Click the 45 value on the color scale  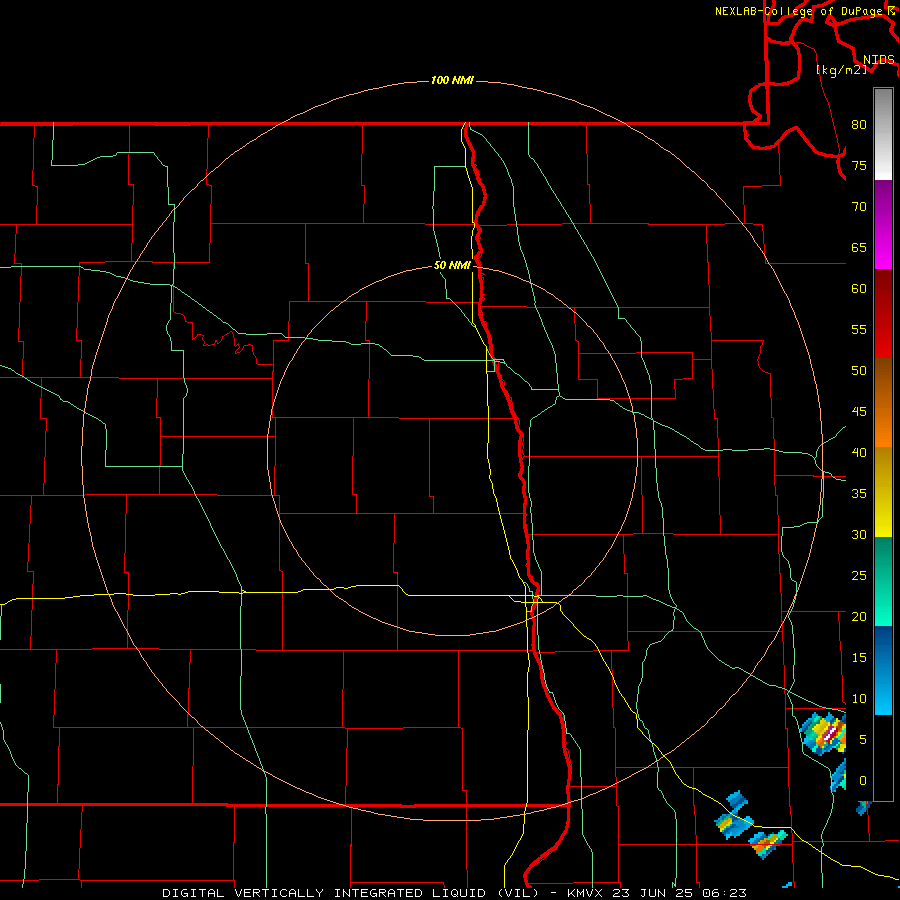[x=859, y=412]
